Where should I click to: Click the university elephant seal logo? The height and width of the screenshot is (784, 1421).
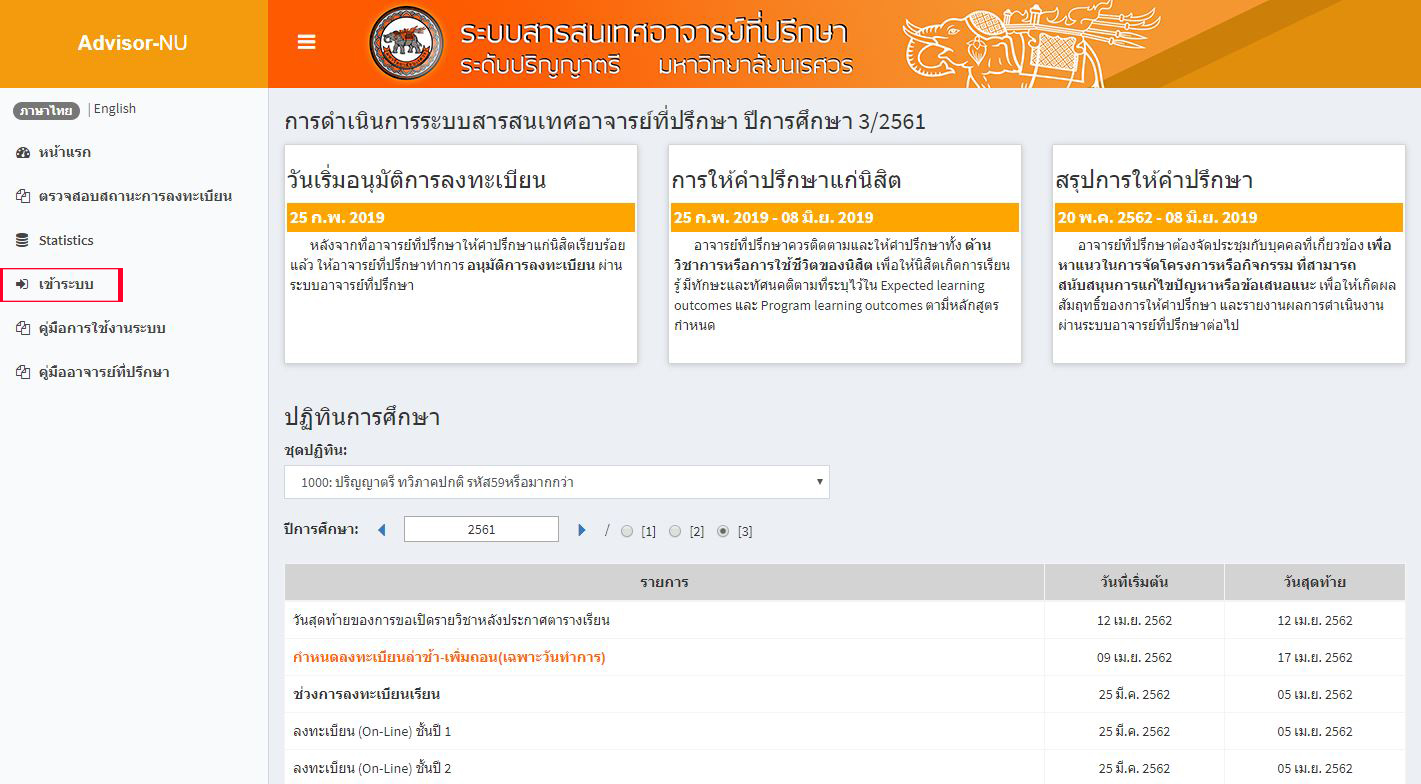point(406,44)
